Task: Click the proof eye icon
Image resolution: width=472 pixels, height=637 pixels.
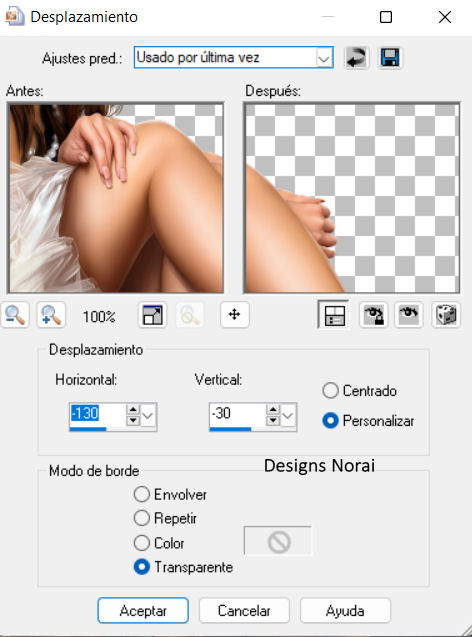Action: point(409,315)
